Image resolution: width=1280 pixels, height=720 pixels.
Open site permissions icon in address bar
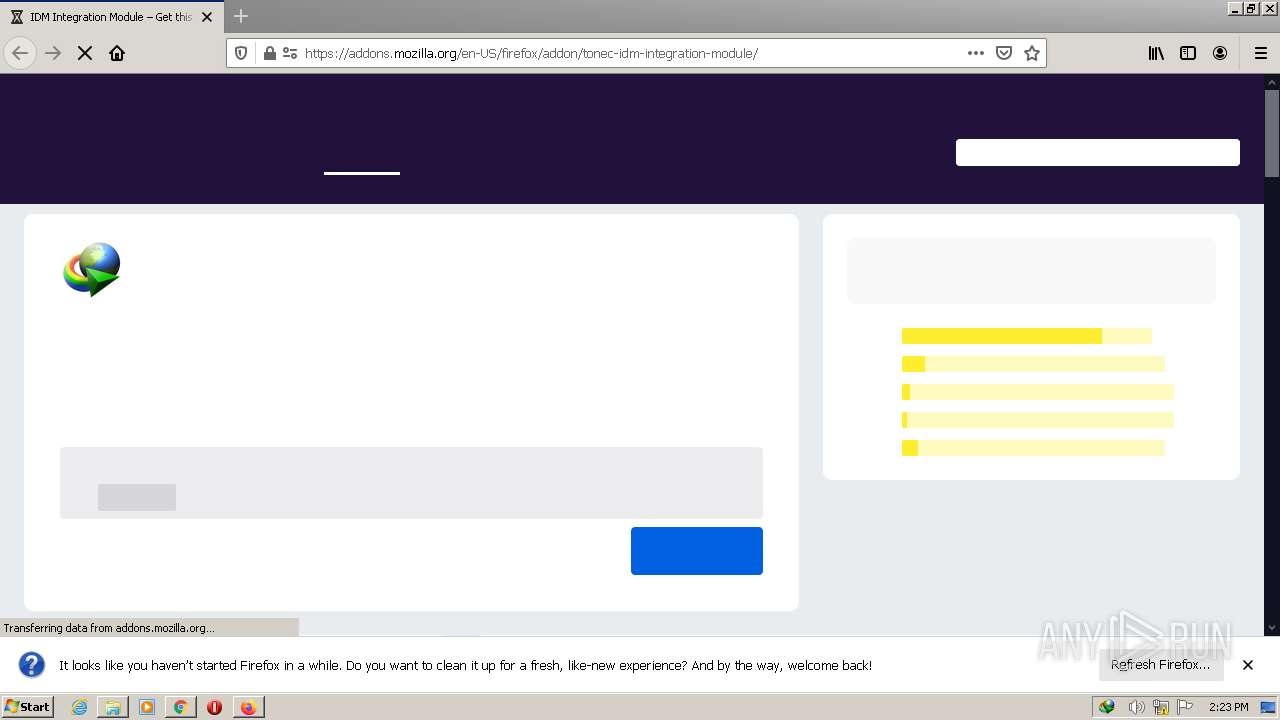(x=290, y=53)
